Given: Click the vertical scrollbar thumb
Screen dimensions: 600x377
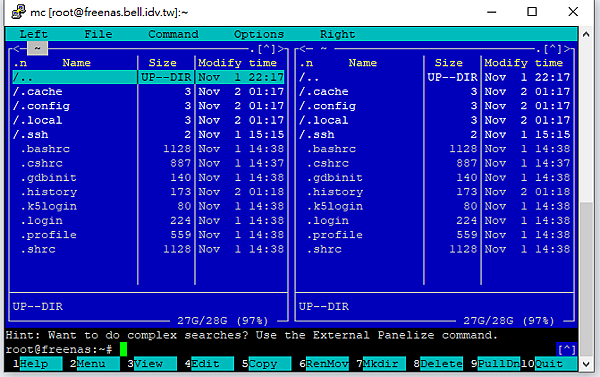Looking at the screenshot, I should point(586,279).
